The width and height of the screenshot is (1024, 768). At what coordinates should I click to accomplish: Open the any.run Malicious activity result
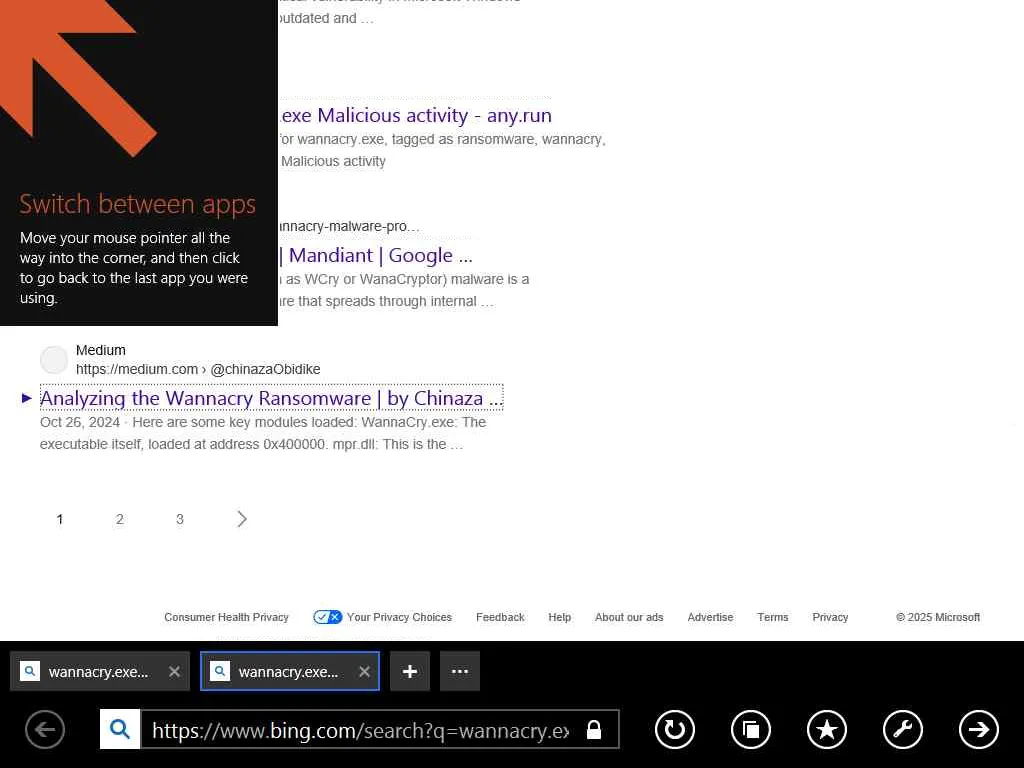pos(416,116)
